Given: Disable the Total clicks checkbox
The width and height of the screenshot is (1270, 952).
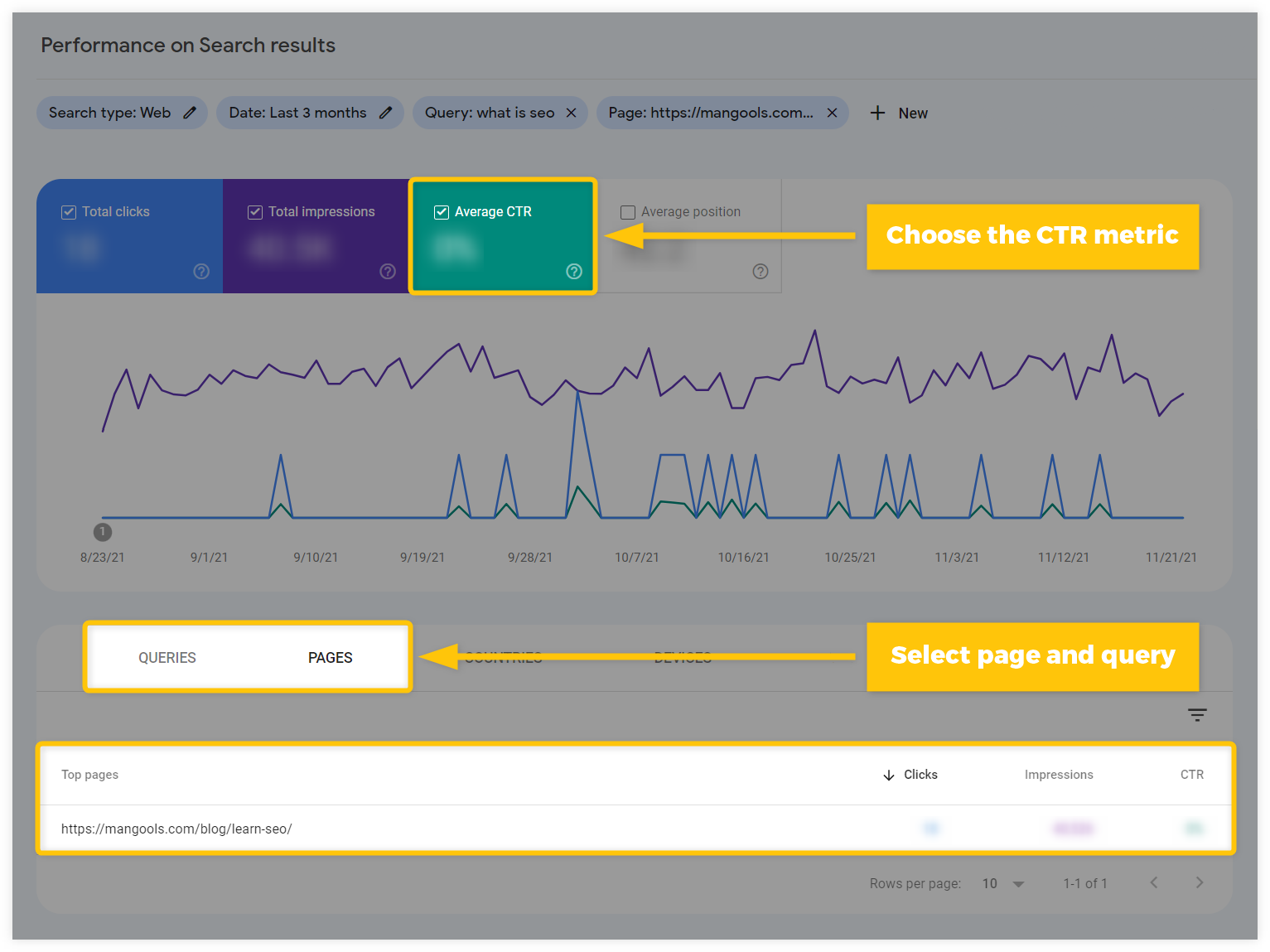Looking at the screenshot, I should click(69, 212).
